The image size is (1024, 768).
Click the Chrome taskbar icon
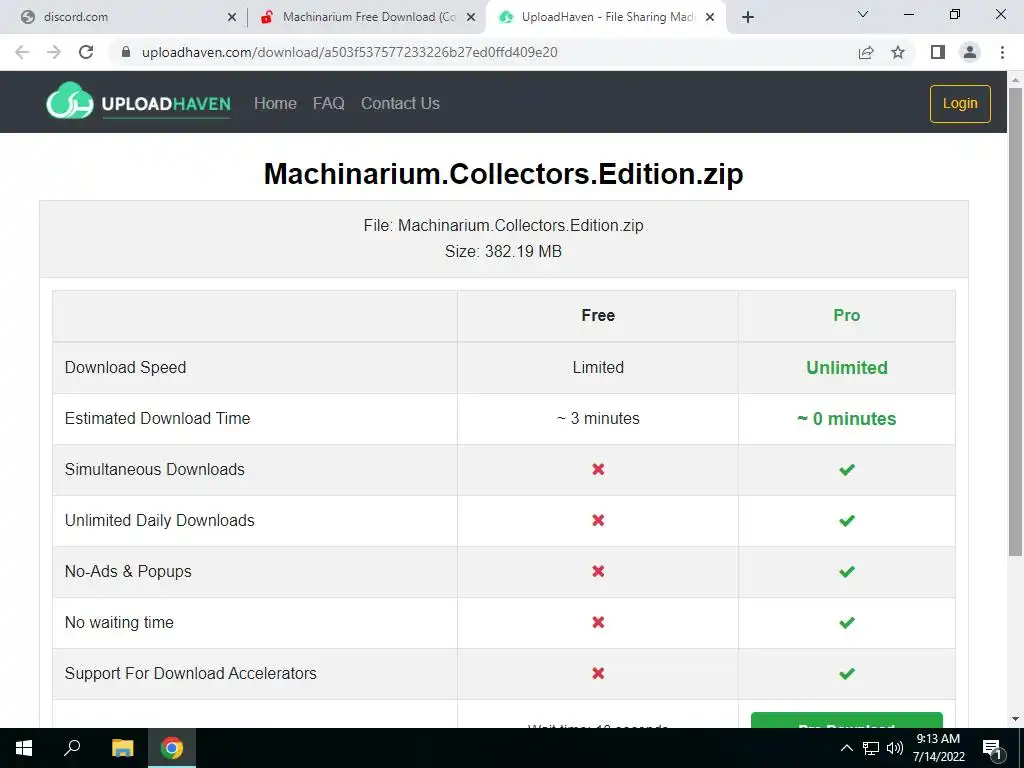172,748
